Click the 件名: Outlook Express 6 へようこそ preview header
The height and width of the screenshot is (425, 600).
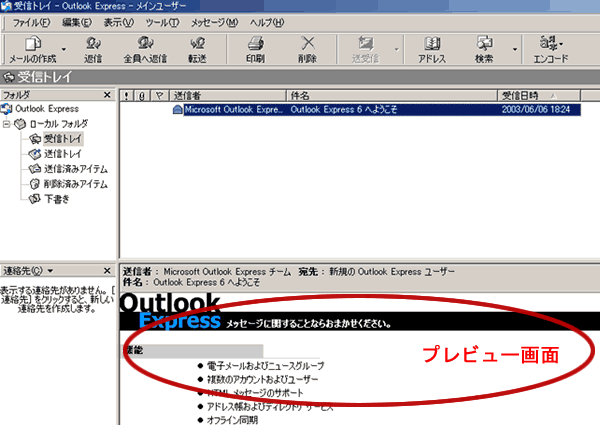[191, 282]
